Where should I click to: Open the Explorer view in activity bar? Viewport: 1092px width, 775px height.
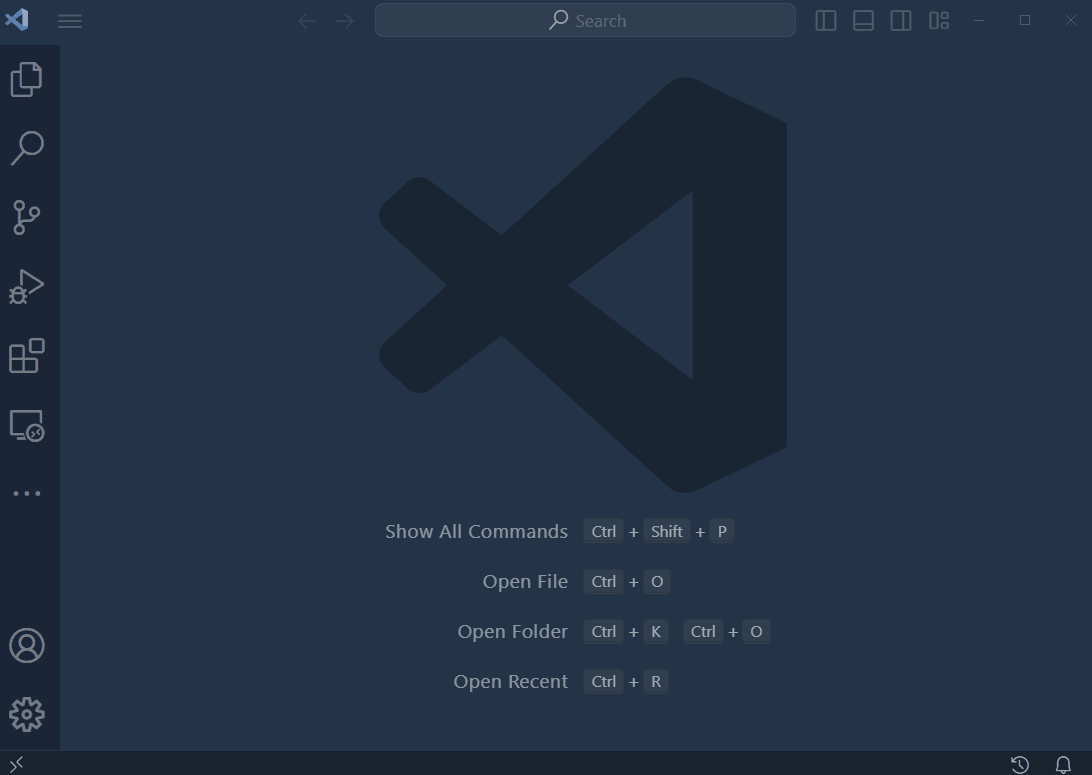coord(27,80)
